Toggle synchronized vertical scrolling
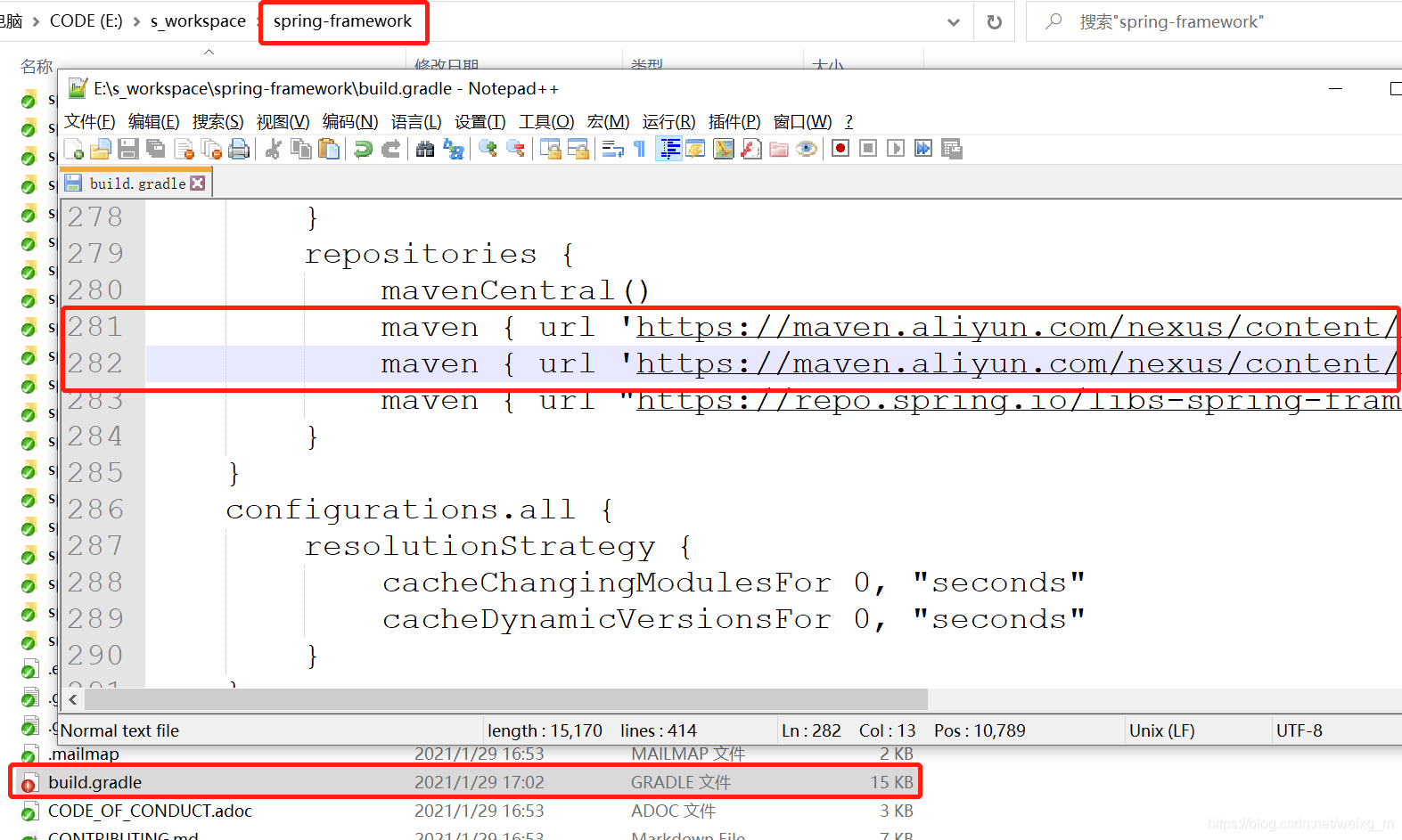This screenshot has height=840, width=1402. point(550,149)
